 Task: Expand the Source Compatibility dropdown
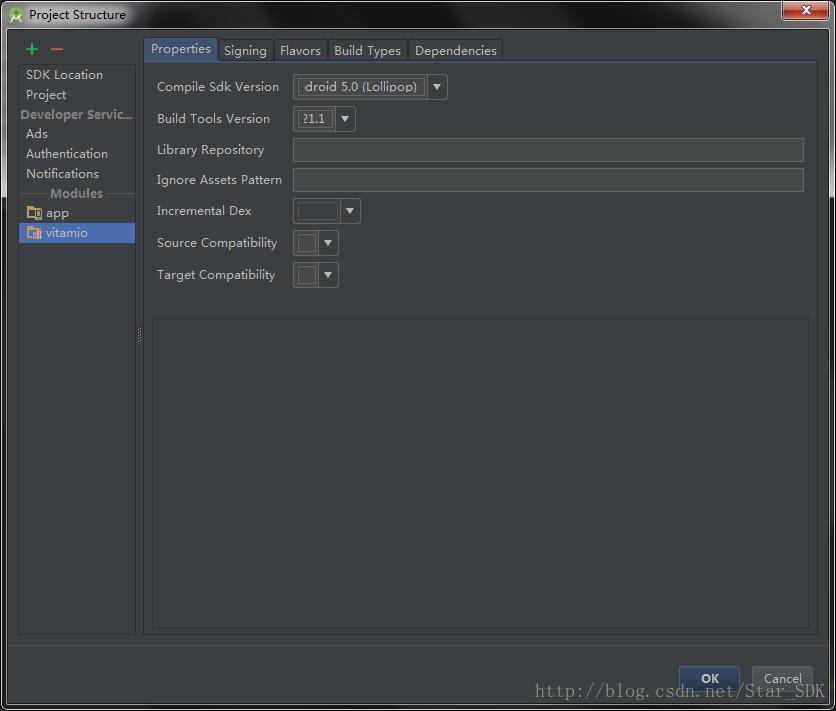click(x=328, y=243)
